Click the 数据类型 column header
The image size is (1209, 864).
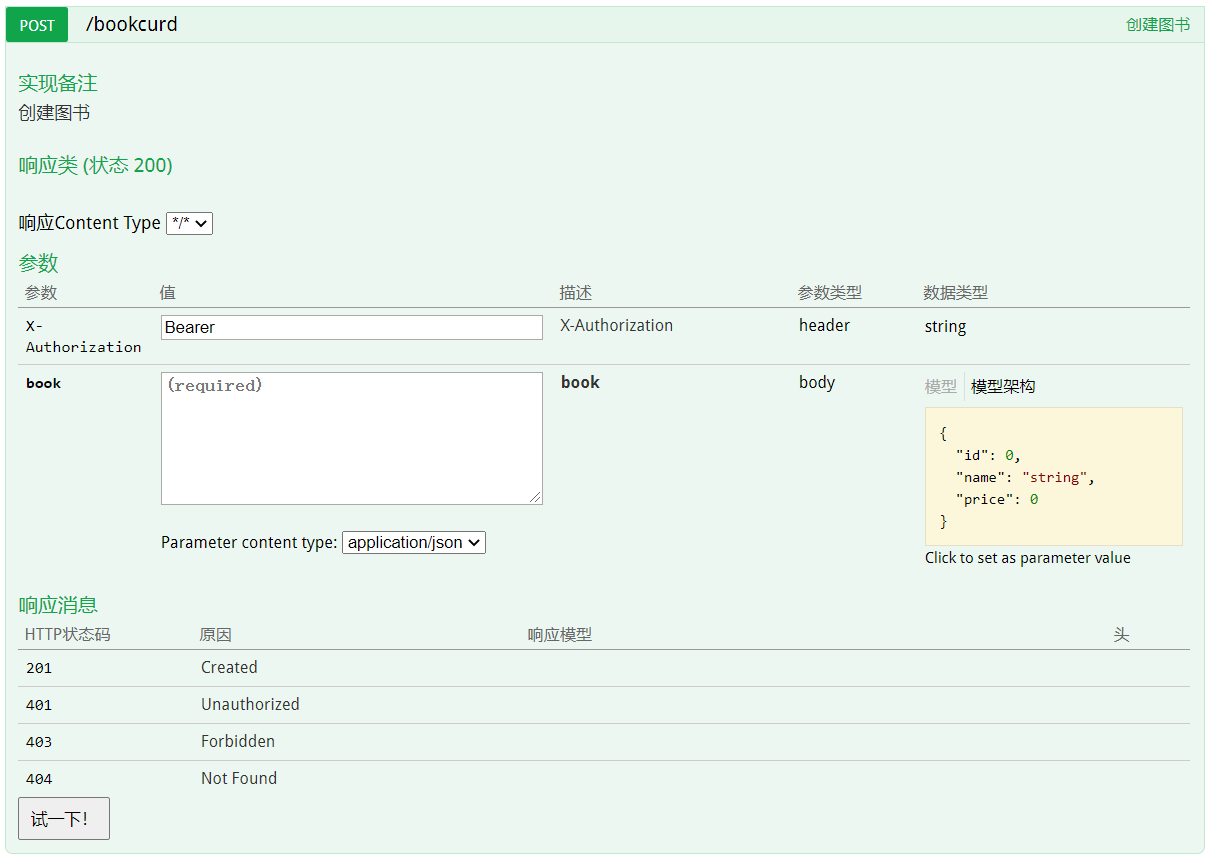[956, 293]
